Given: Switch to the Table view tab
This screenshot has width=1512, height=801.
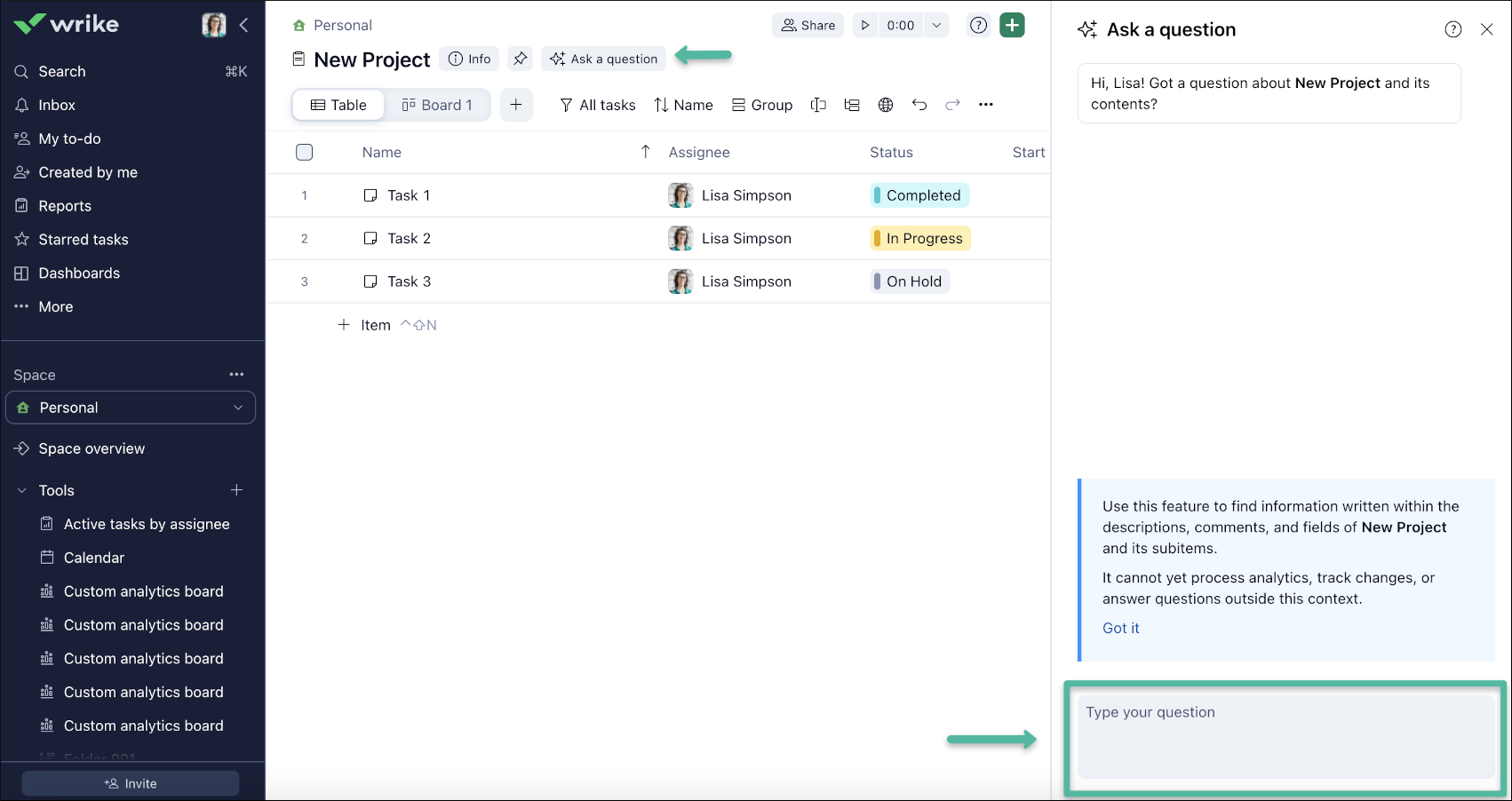Looking at the screenshot, I should 338,105.
